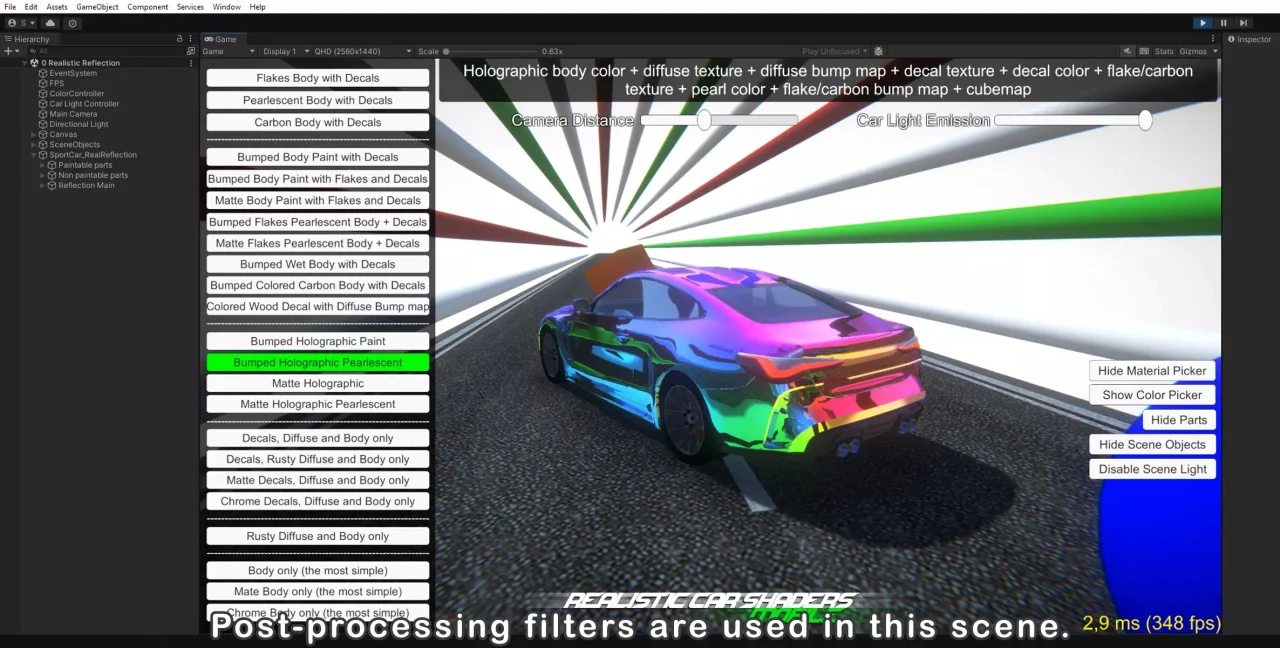Click Hide Scene Objects button
The height and width of the screenshot is (648, 1280).
pos(1152,444)
